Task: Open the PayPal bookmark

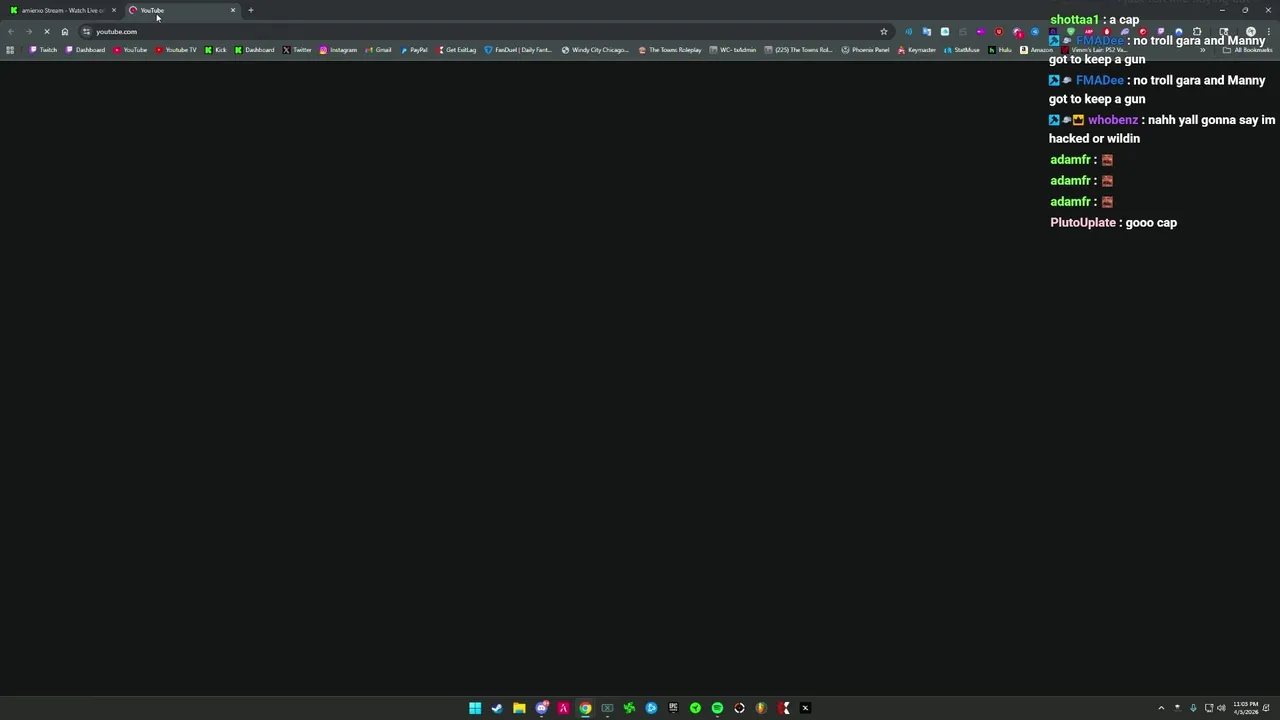Action: (414, 50)
